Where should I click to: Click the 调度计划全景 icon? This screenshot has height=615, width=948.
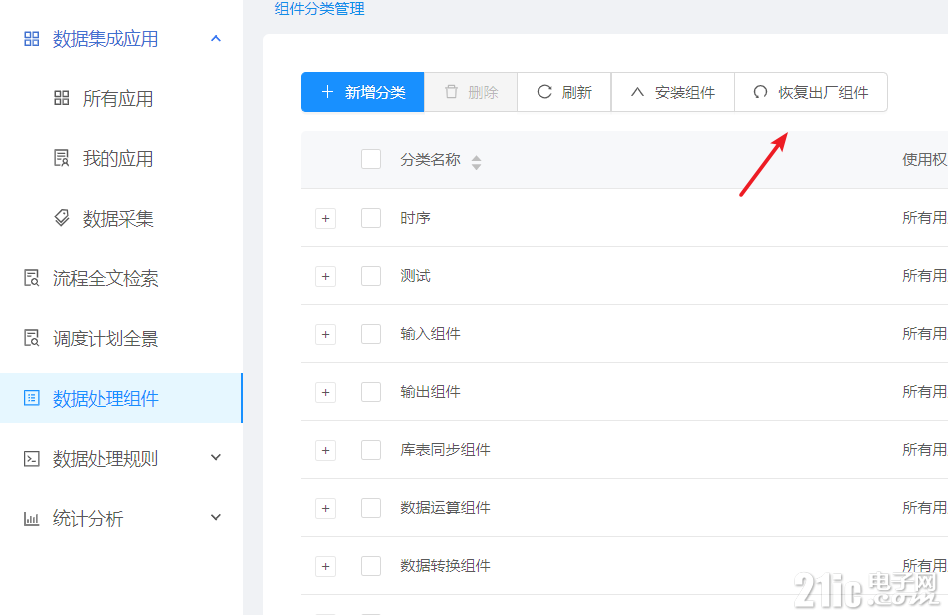tap(31, 338)
